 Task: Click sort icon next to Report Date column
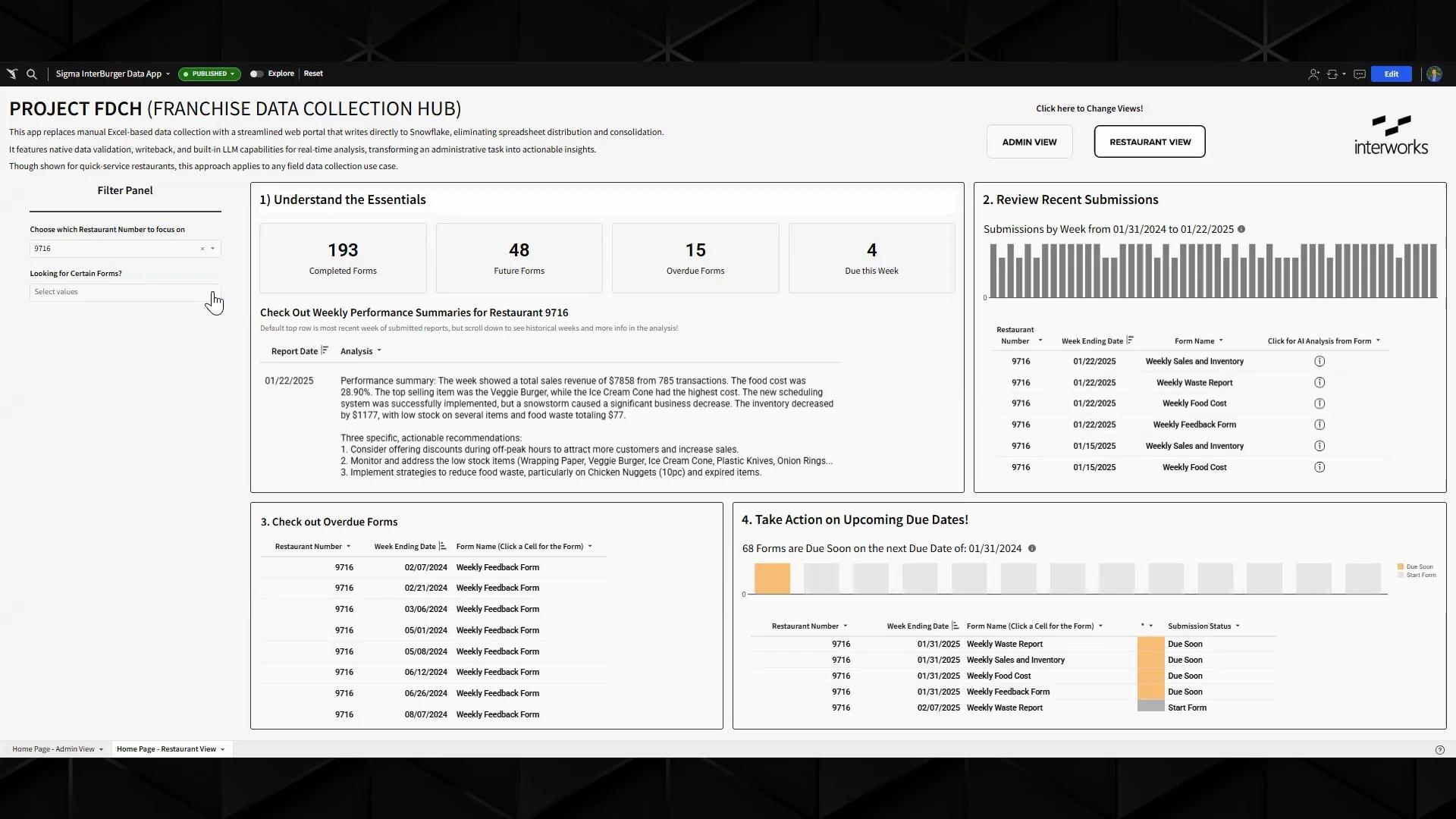click(325, 350)
